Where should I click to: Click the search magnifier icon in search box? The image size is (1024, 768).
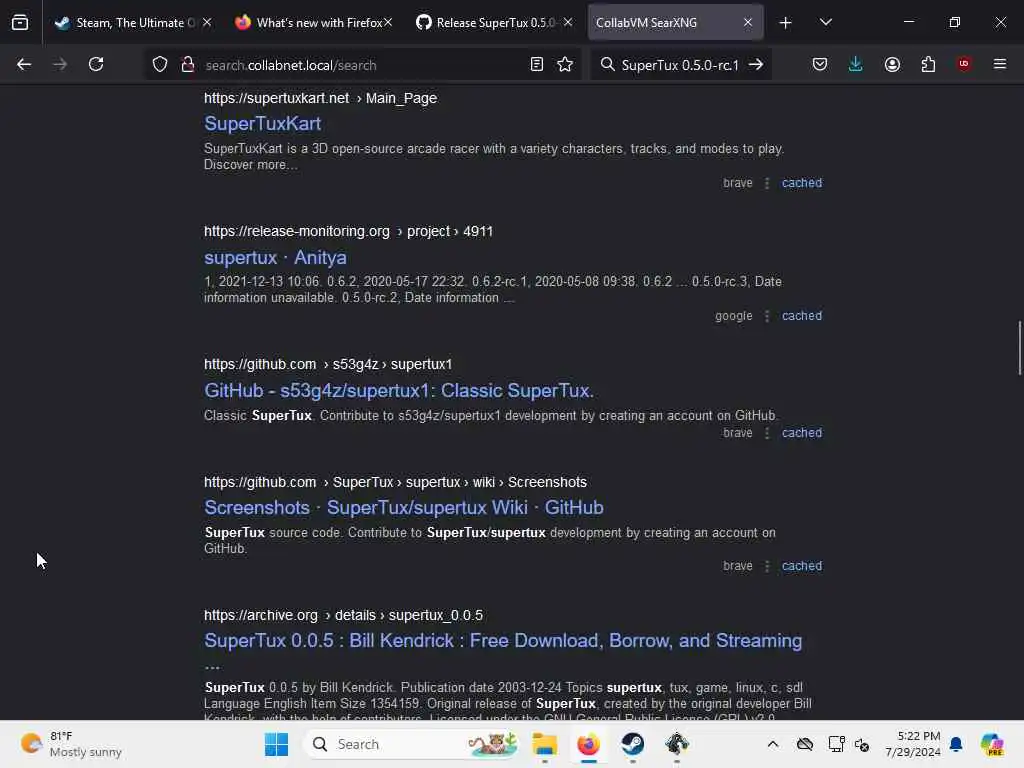tap(607, 64)
